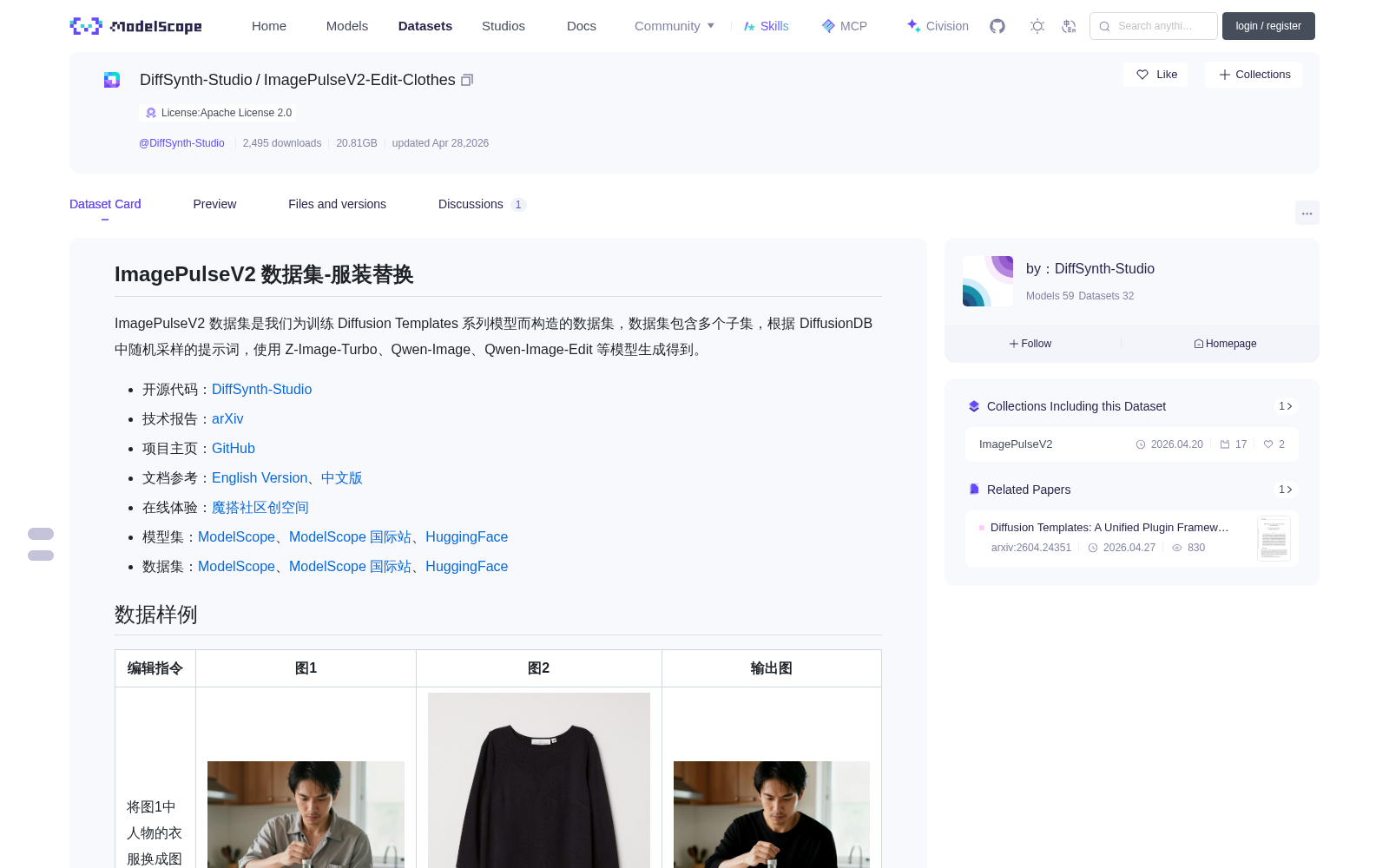Expand the Community dropdown menu
This screenshot has width=1389, height=868.
[x=675, y=26]
